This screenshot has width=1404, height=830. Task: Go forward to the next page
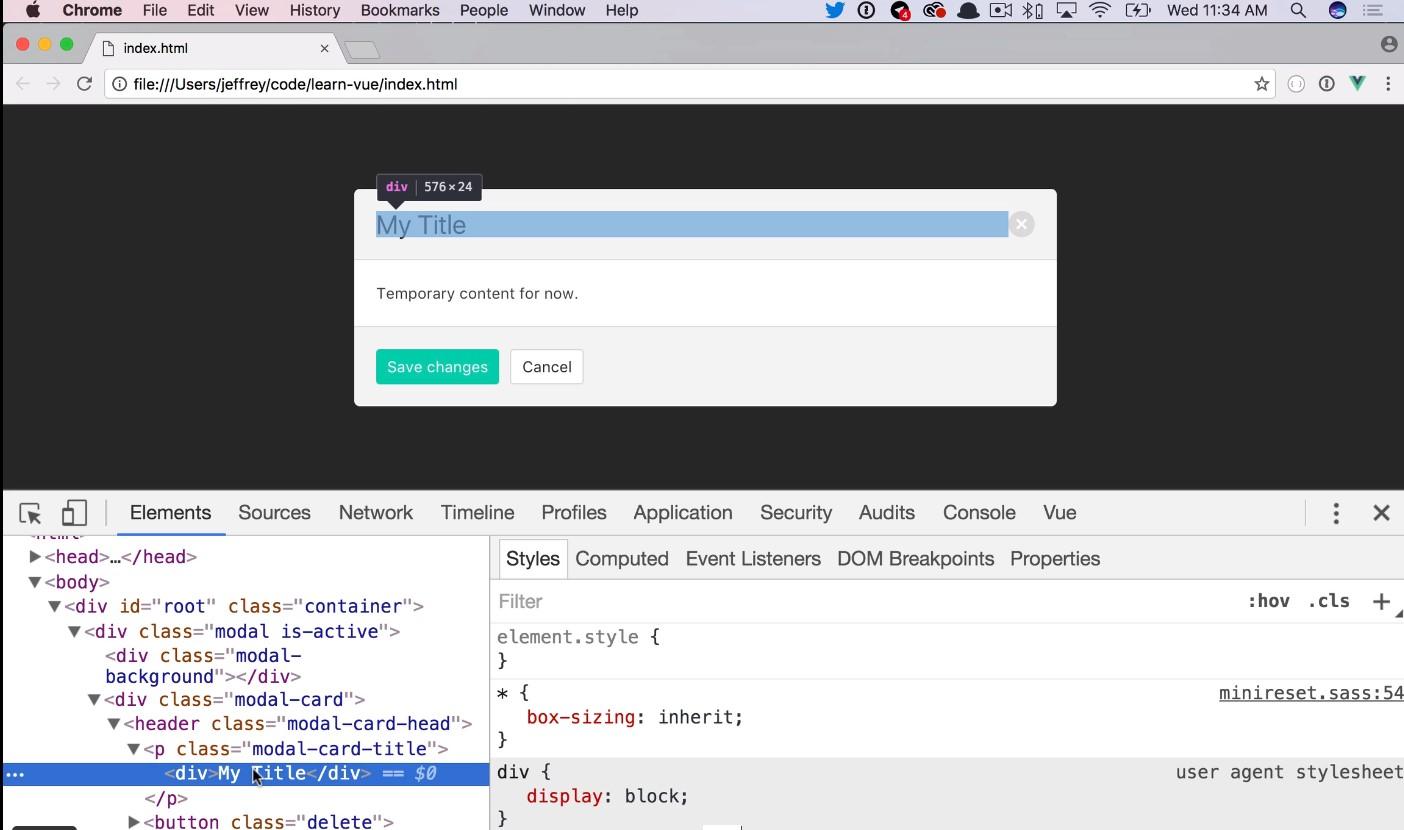pos(53,84)
